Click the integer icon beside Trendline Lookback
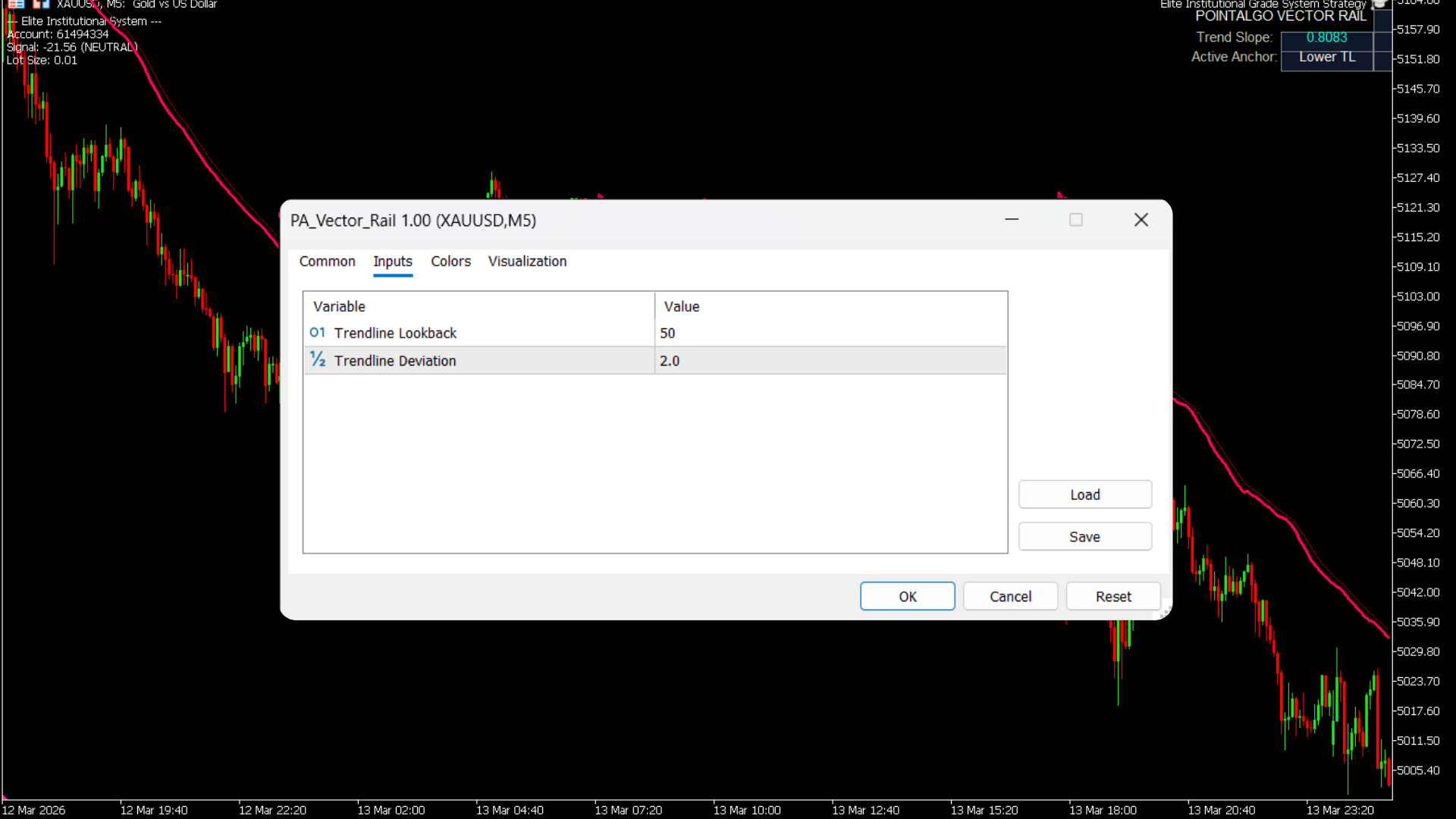 point(317,333)
